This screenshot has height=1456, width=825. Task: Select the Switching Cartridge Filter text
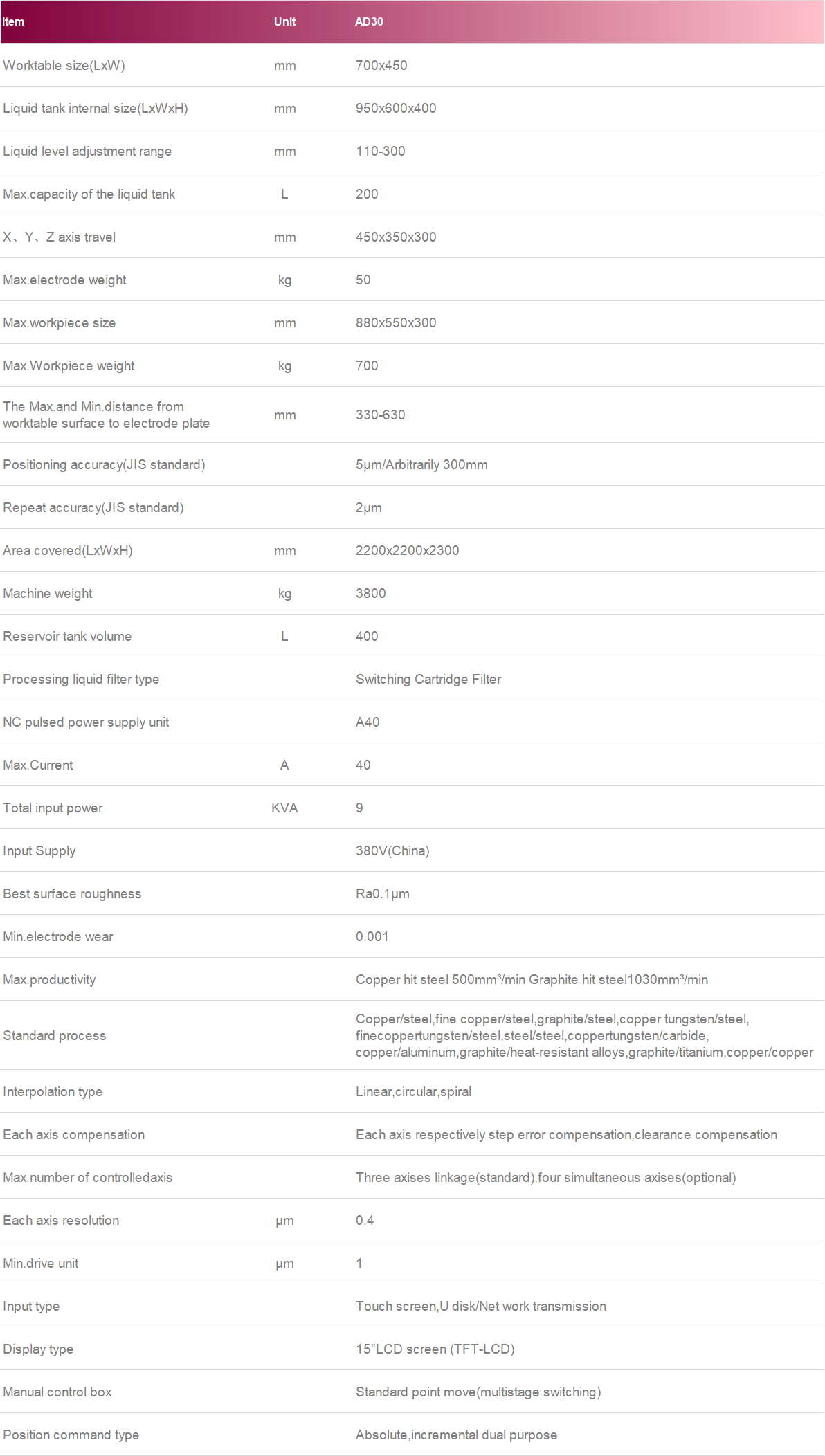[428, 680]
